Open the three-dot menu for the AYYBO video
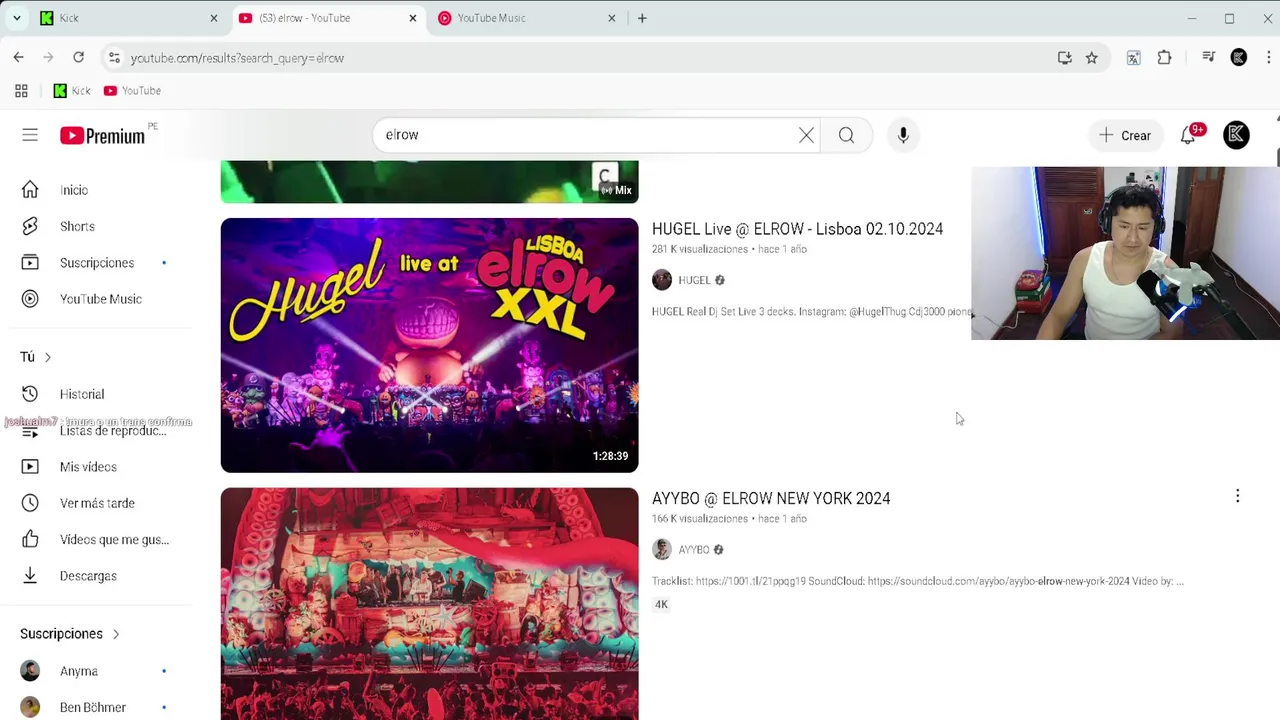The height and width of the screenshot is (720, 1280). tap(1237, 496)
